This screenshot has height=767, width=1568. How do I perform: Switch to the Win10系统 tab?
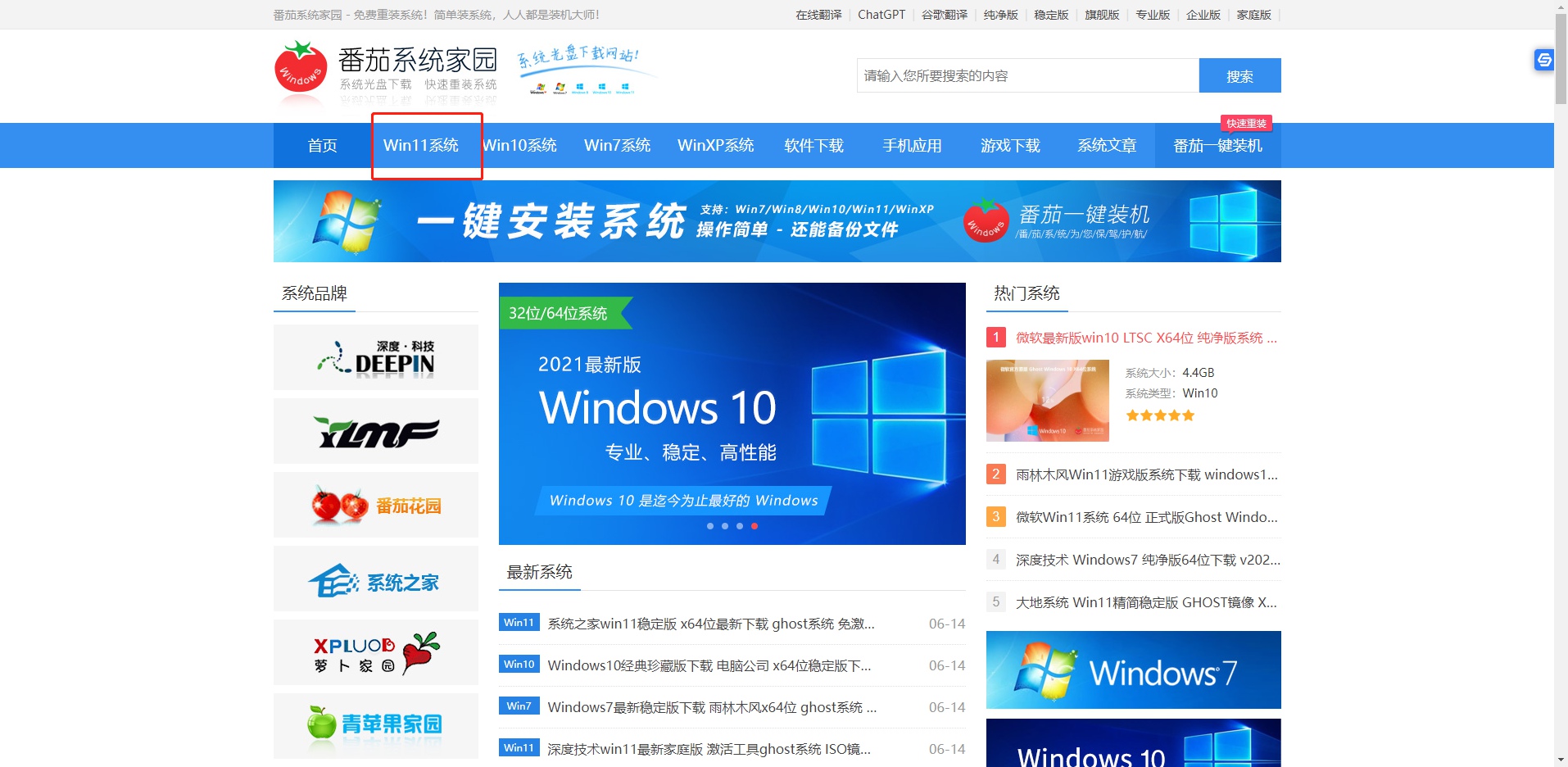point(519,145)
